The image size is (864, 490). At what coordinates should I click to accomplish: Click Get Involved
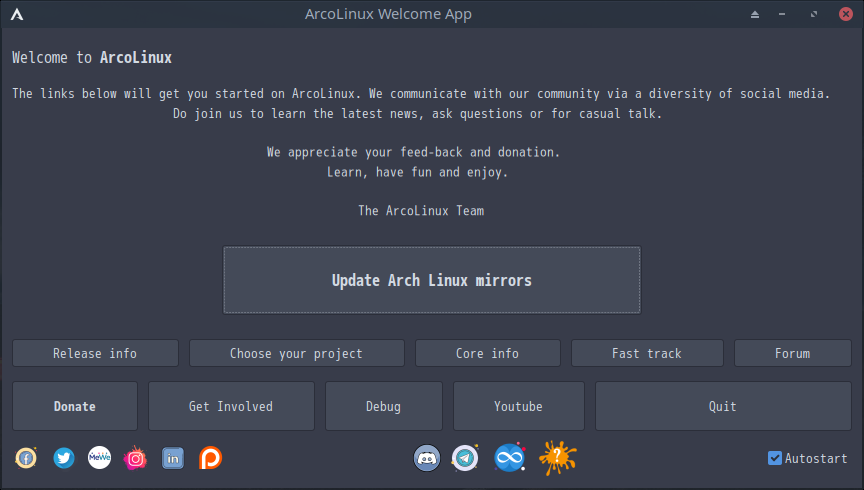click(x=231, y=406)
